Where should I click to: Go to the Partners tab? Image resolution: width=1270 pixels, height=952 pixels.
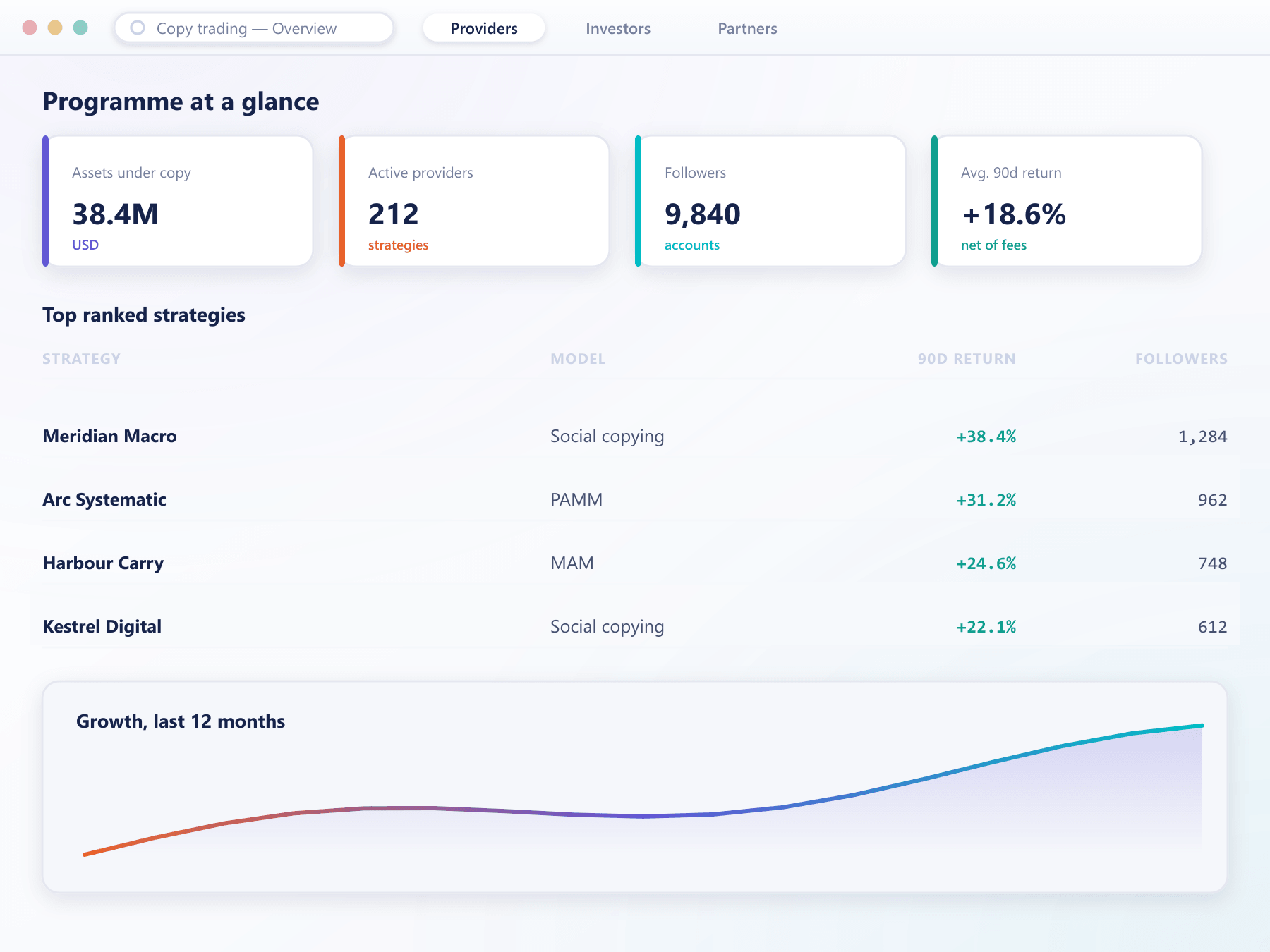tap(747, 28)
